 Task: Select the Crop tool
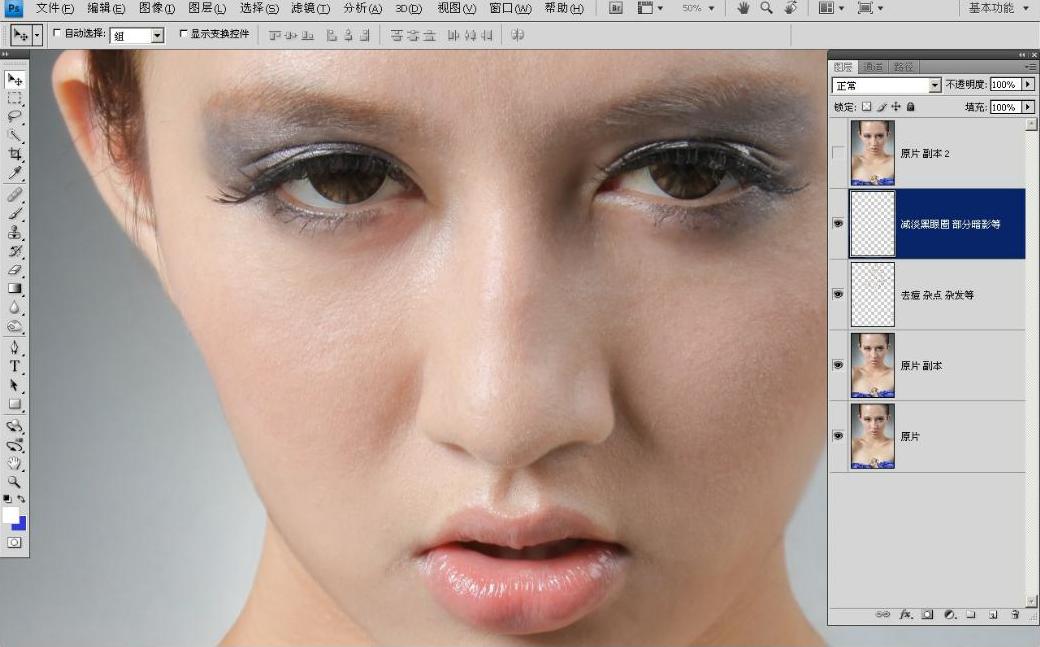click(x=14, y=155)
